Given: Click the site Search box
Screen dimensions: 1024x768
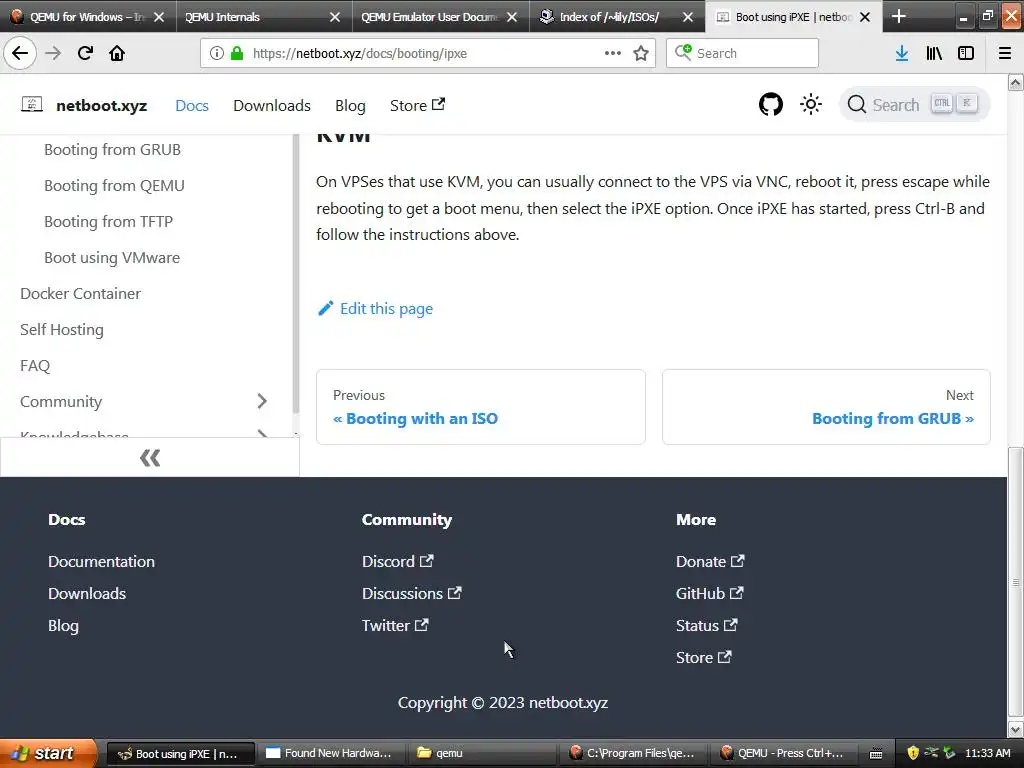Looking at the screenshot, I should coord(914,104).
